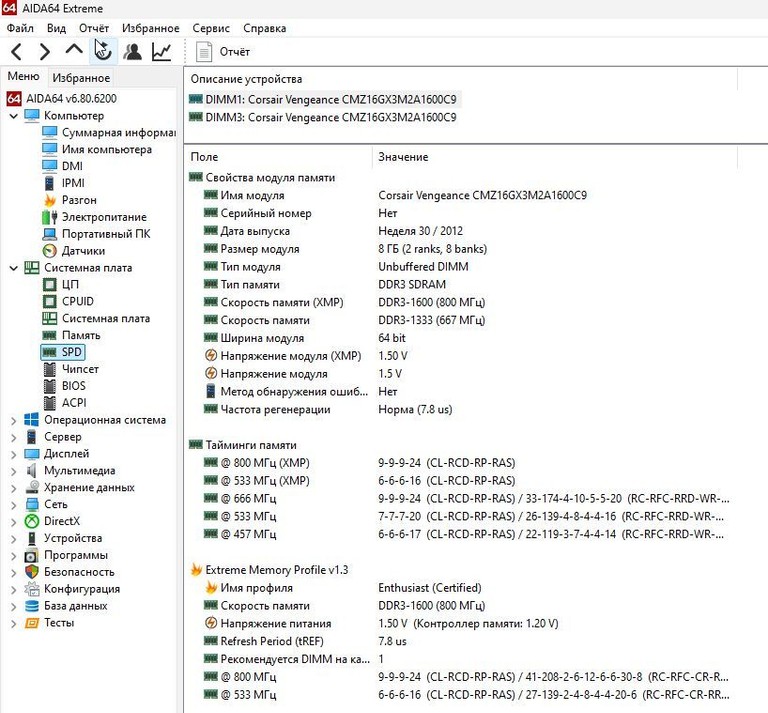The width and height of the screenshot is (768, 713).
Task: Select the Дата выпуска row
Action: coord(333,231)
